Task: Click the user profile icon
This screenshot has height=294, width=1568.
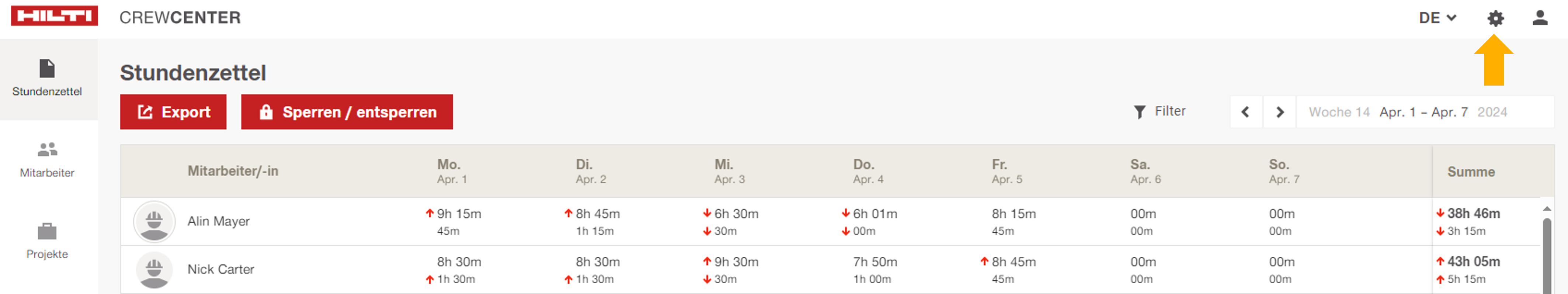Action: click(x=1540, y=18)
